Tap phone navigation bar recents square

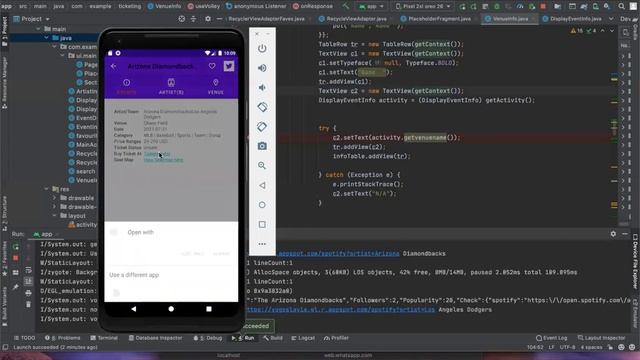coord(209,309)
